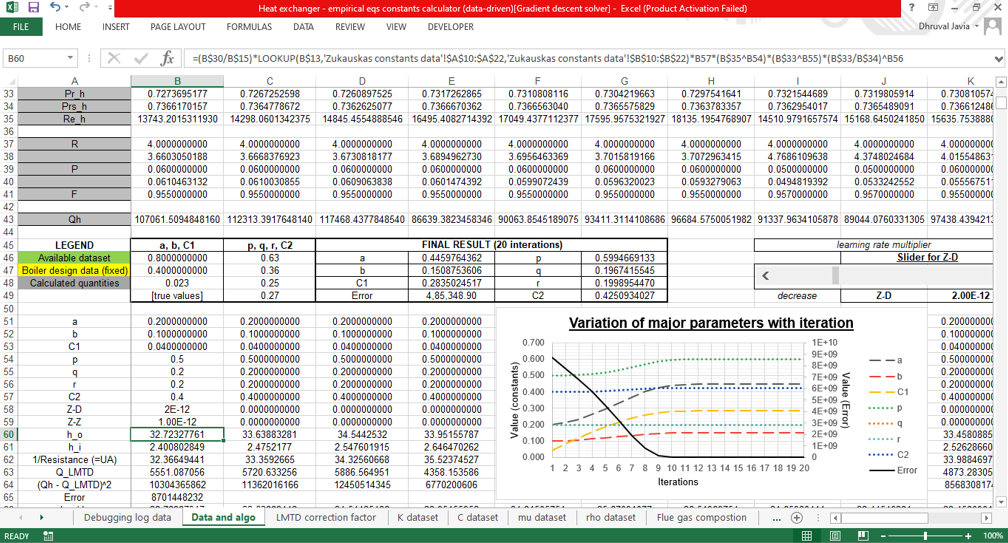Select column B header
Screen dimensions: 1008x543
177,81
